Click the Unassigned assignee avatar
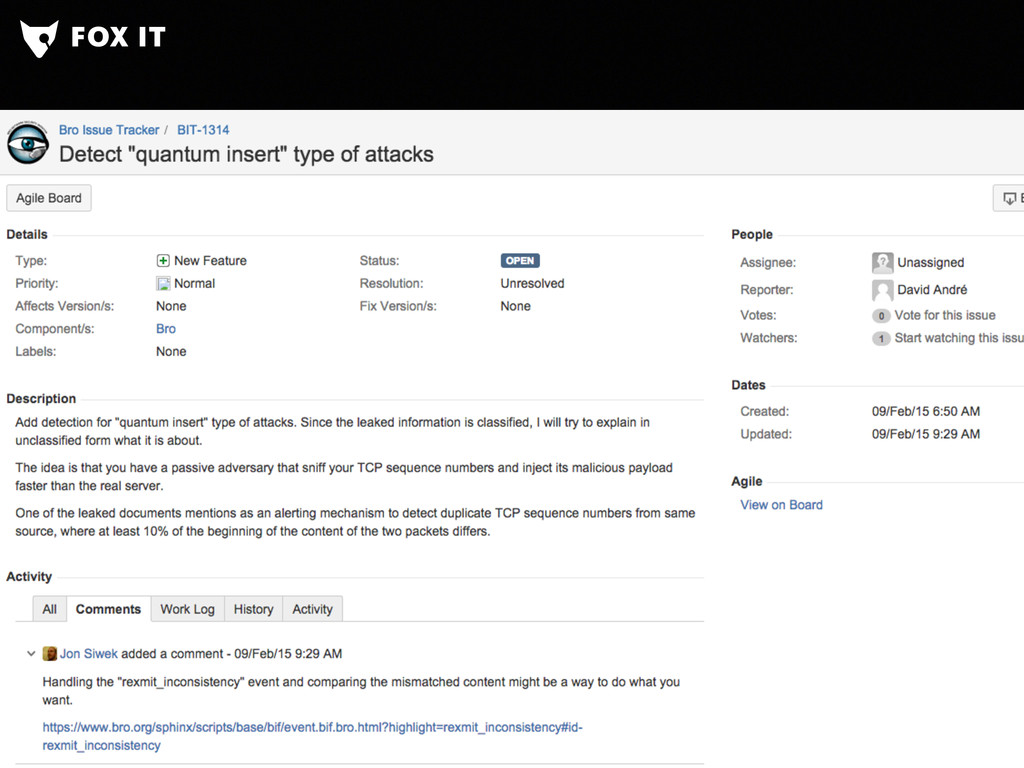 pos(882,263)
